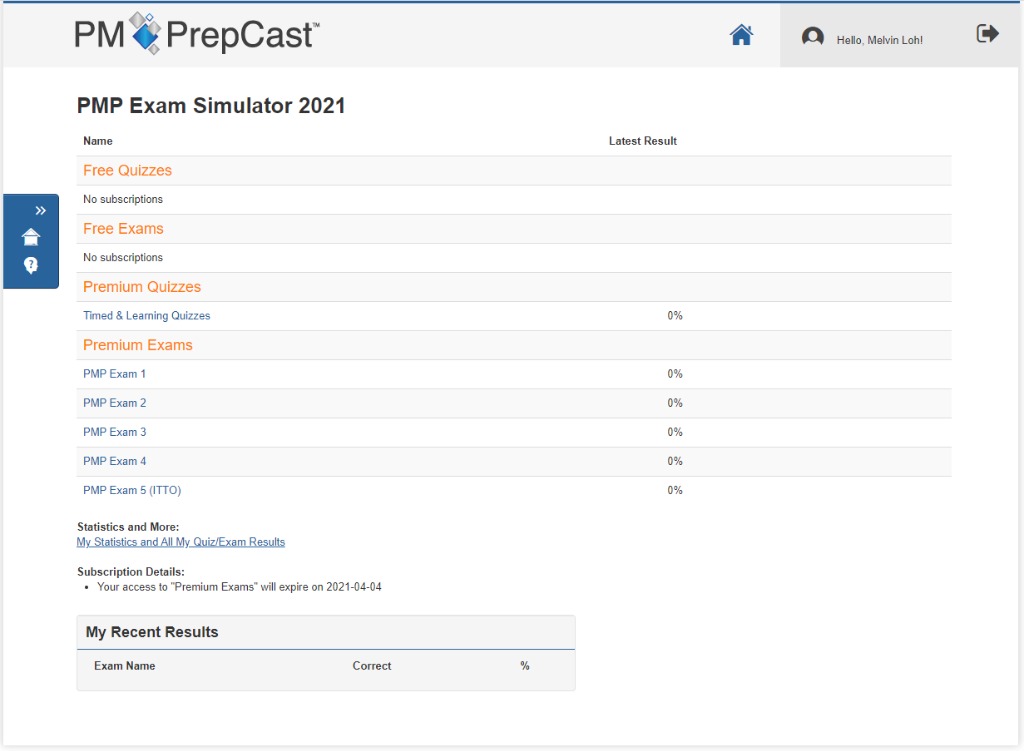
Task: Open the PMP Exam 2 link
Action: 114,403
